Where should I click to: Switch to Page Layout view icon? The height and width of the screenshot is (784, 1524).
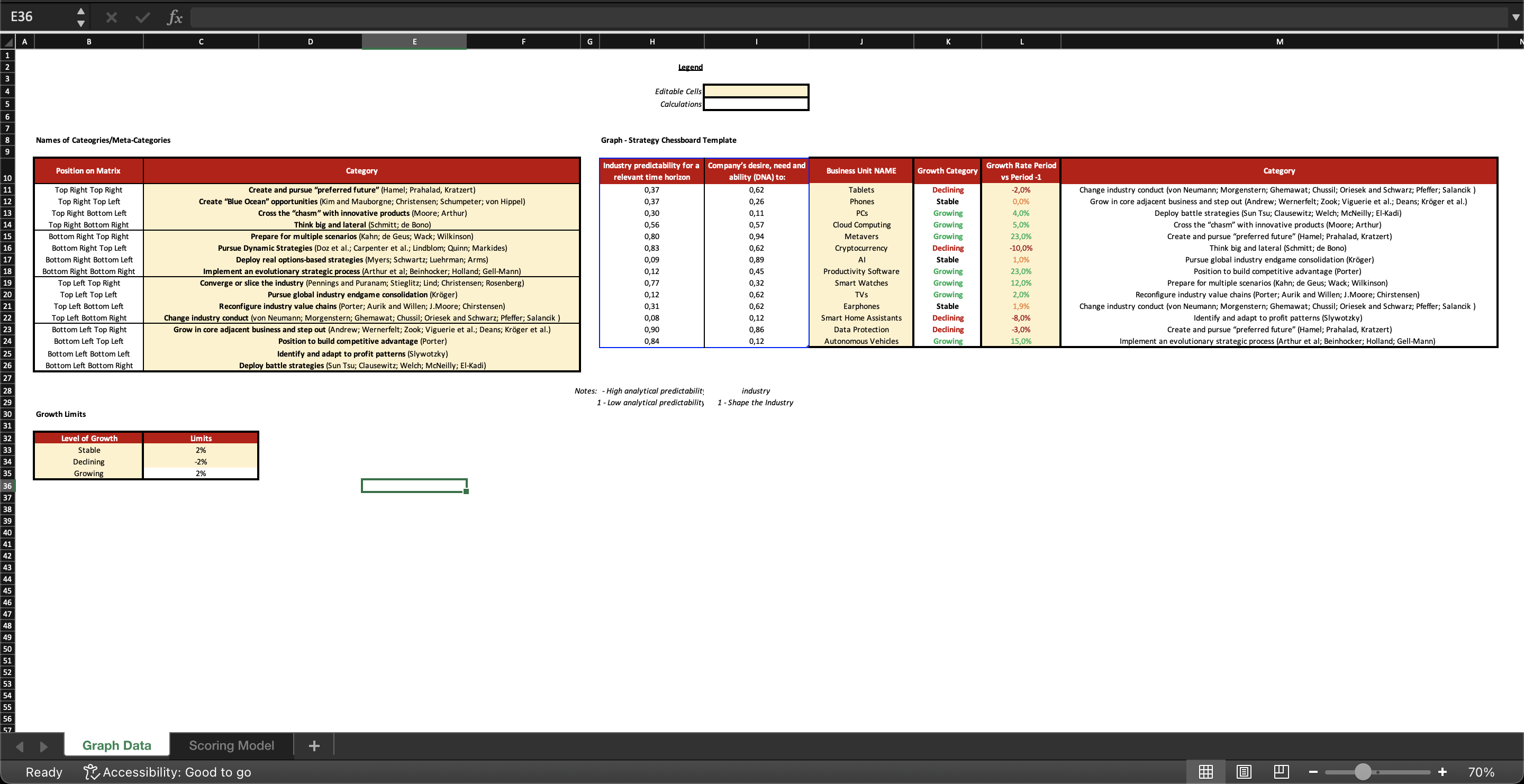coord(1244,772)
